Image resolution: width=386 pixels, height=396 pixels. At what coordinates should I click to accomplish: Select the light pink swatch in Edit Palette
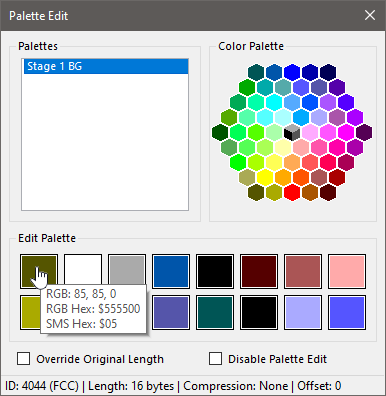click(x=347, y=271)
